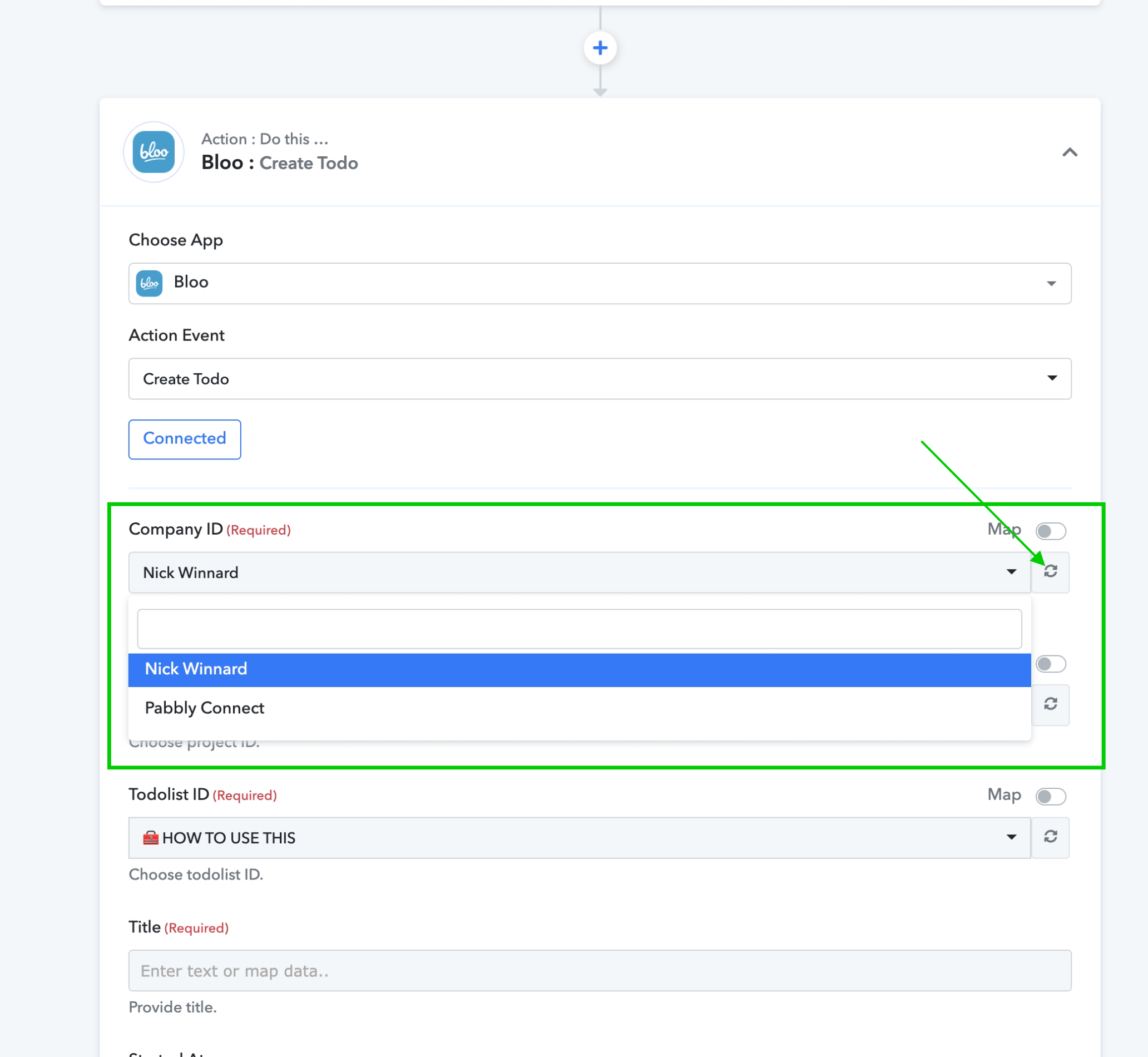The image size is (1148, 1057).
Task: Open the HOW TO USE THIS dropdown
Action: (578, 837)
